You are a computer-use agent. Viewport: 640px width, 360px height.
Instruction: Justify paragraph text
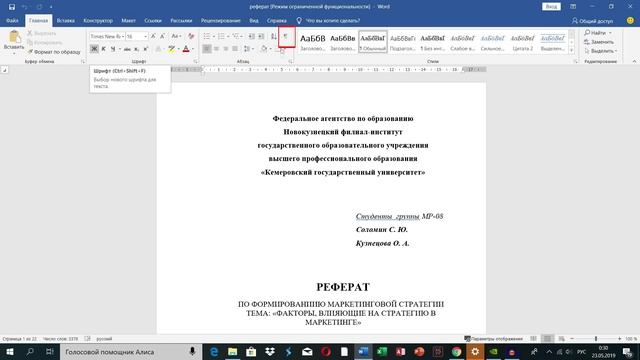click(x=235, y=49)
